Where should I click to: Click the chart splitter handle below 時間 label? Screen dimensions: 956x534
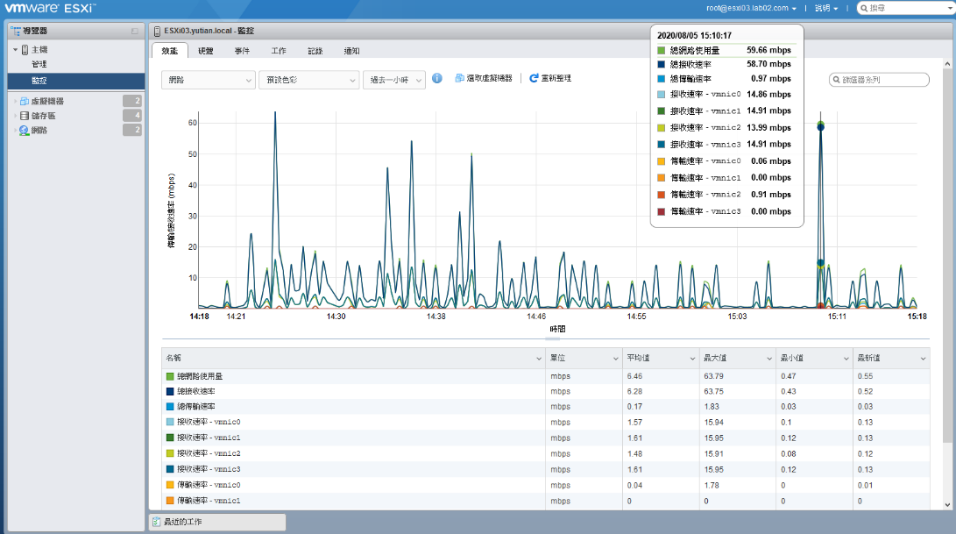pyautogui.click(x=552, y=338)
